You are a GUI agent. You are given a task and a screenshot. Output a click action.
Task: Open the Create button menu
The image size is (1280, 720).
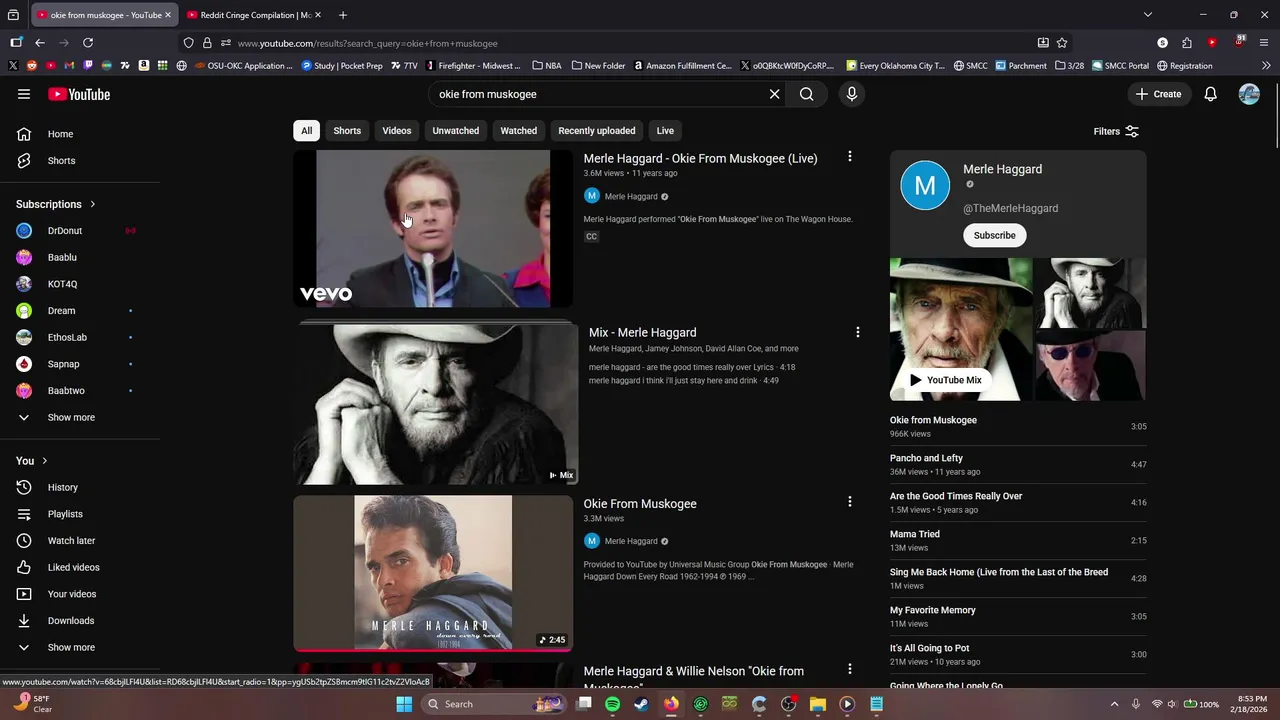tap(1158, 94)
